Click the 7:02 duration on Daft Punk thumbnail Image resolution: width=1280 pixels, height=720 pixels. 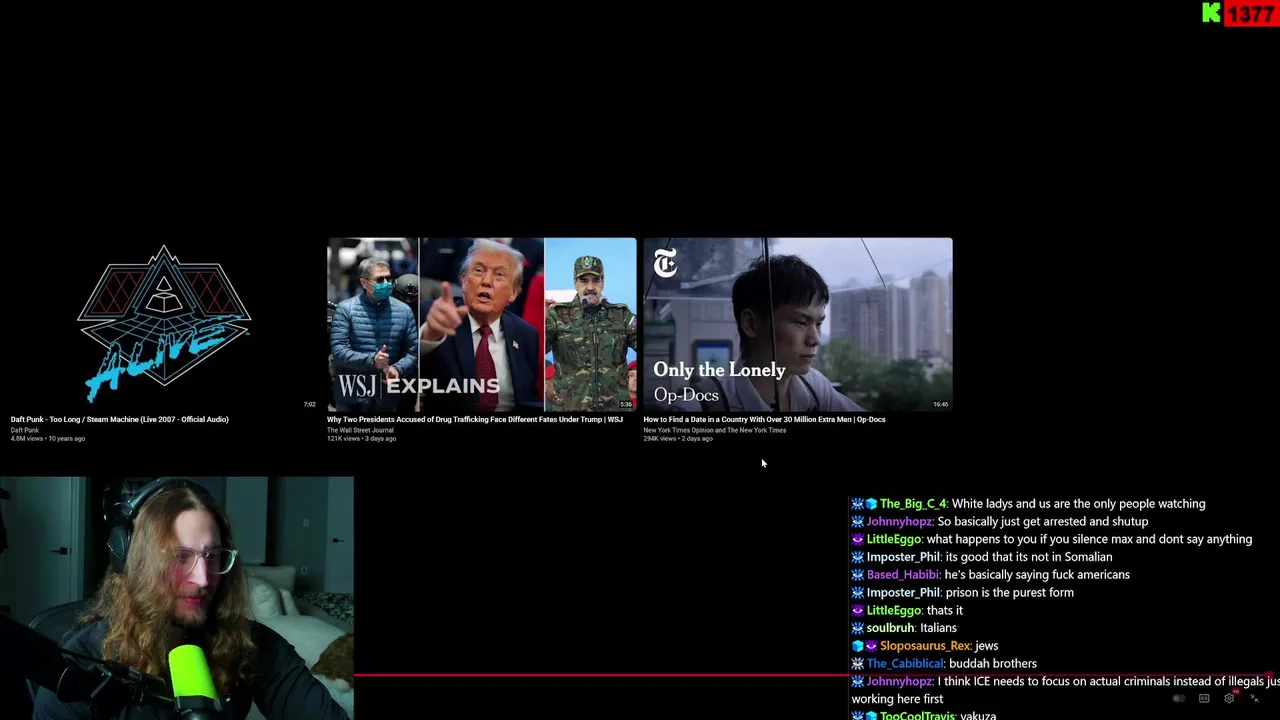[x=309, y=405]
